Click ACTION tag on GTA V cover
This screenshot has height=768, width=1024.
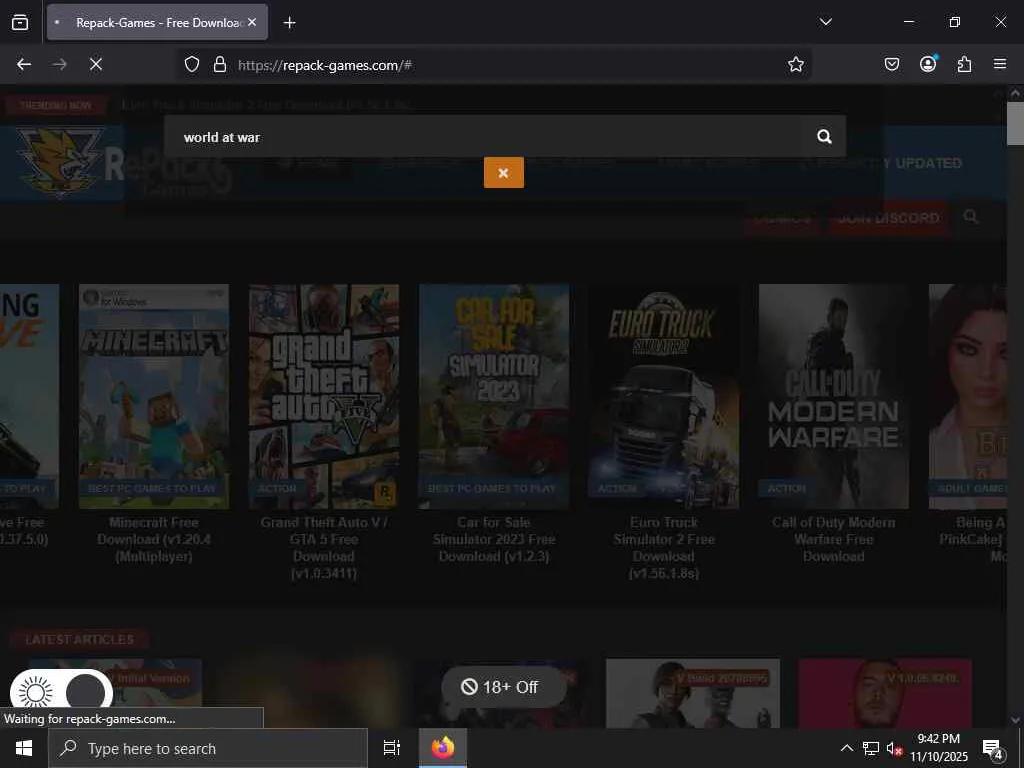click(x=277, y=488)
